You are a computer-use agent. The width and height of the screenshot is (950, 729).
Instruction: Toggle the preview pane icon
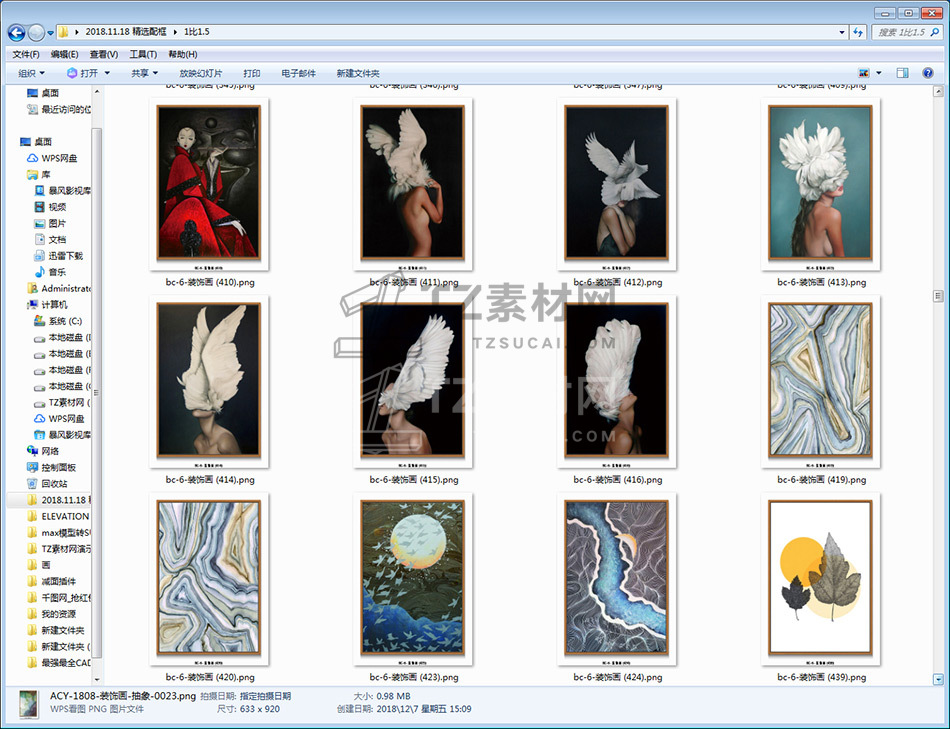click(902, 73)
